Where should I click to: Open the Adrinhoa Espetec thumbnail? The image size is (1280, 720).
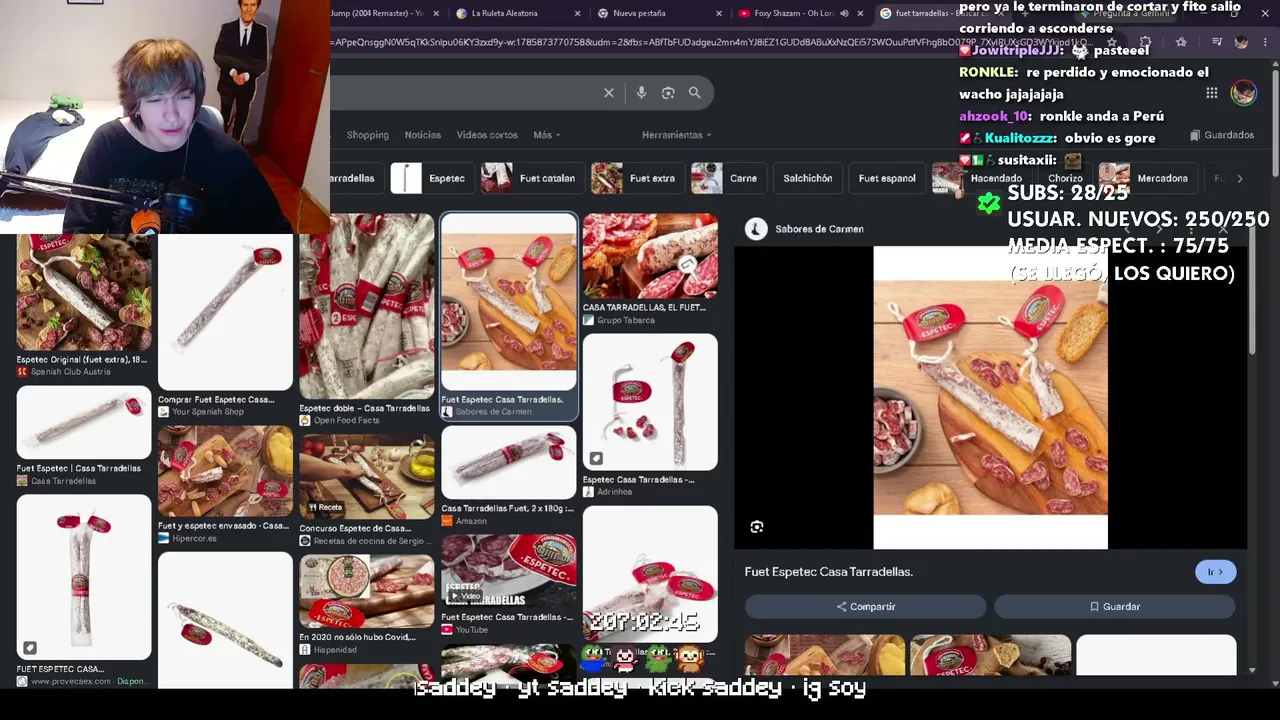coord(650,402)
